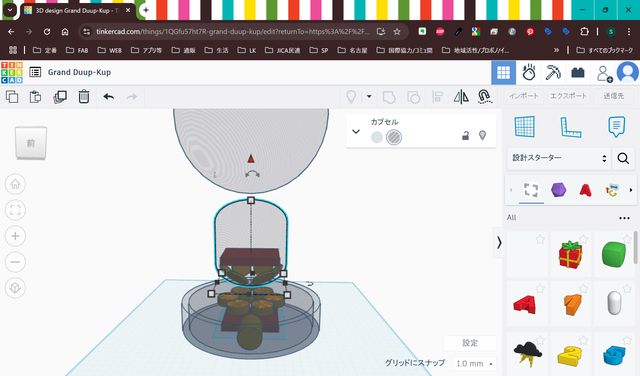This screenshot has height=376, width=640.
Task: Toggle the capsule lock
Action: [465, 136]
